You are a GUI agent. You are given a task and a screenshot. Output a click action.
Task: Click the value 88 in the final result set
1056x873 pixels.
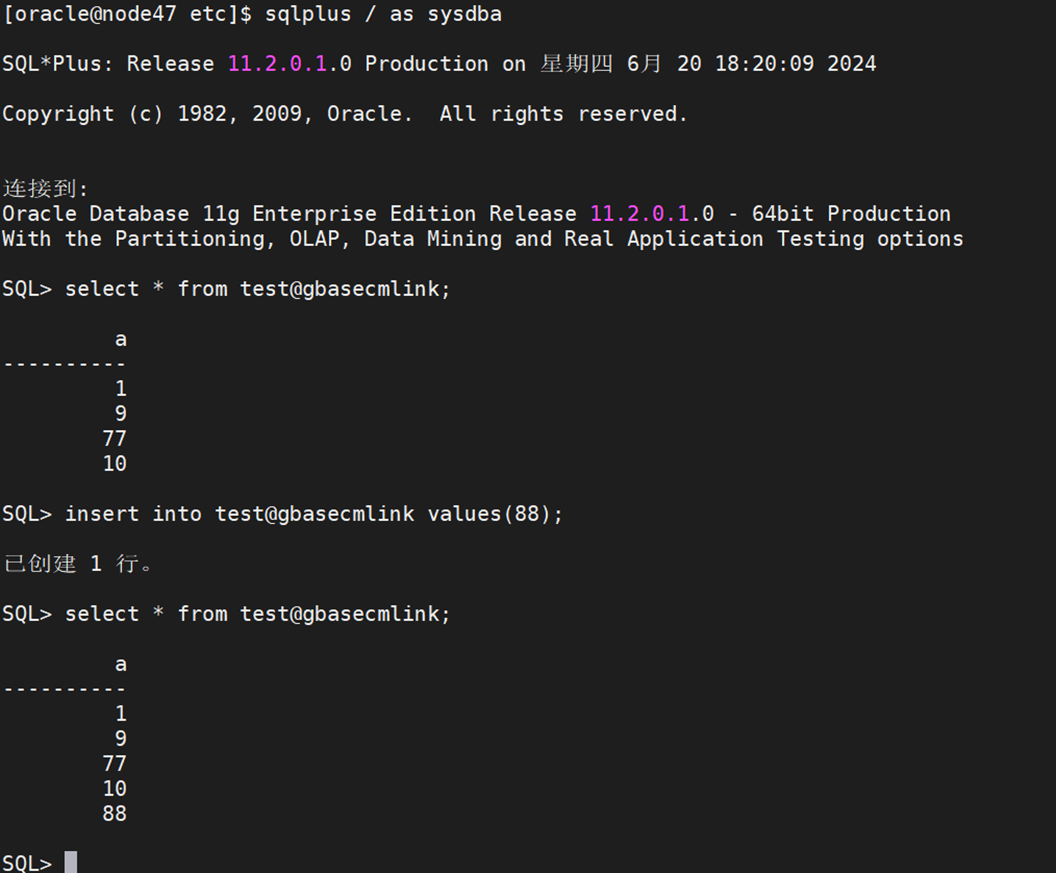pyautogui.click(x=114, y=814)
